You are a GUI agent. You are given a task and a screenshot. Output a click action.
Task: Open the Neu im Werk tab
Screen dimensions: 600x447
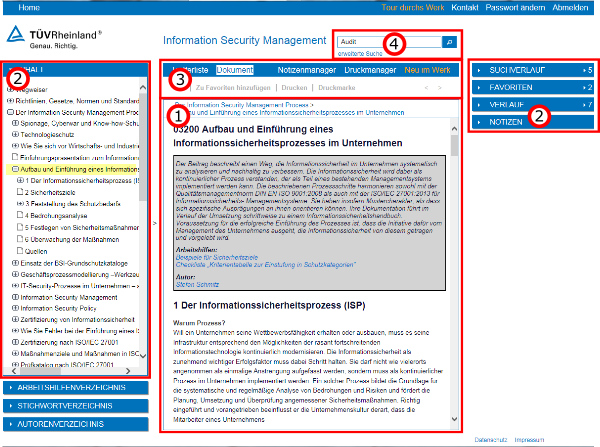tap(427, 70)
